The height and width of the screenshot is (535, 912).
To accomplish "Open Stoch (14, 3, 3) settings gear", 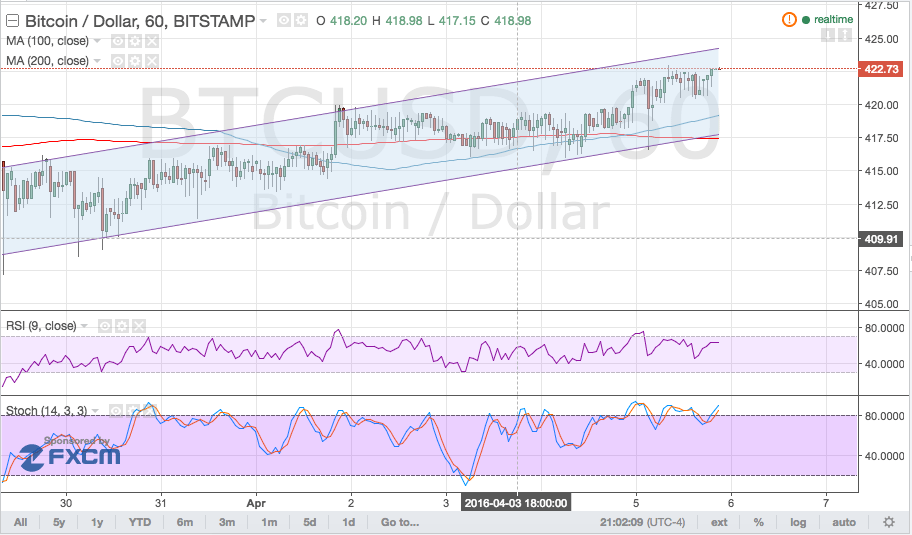I will 133,411.
